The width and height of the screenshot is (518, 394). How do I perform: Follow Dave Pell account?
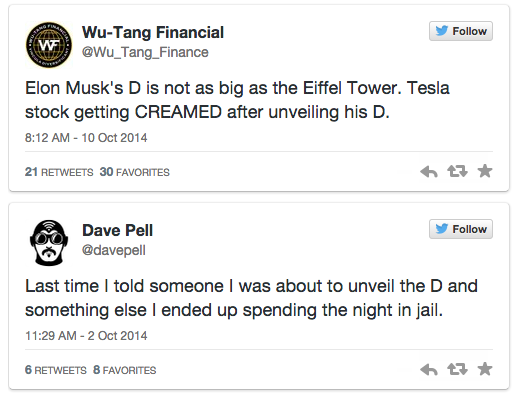[461, 229]
